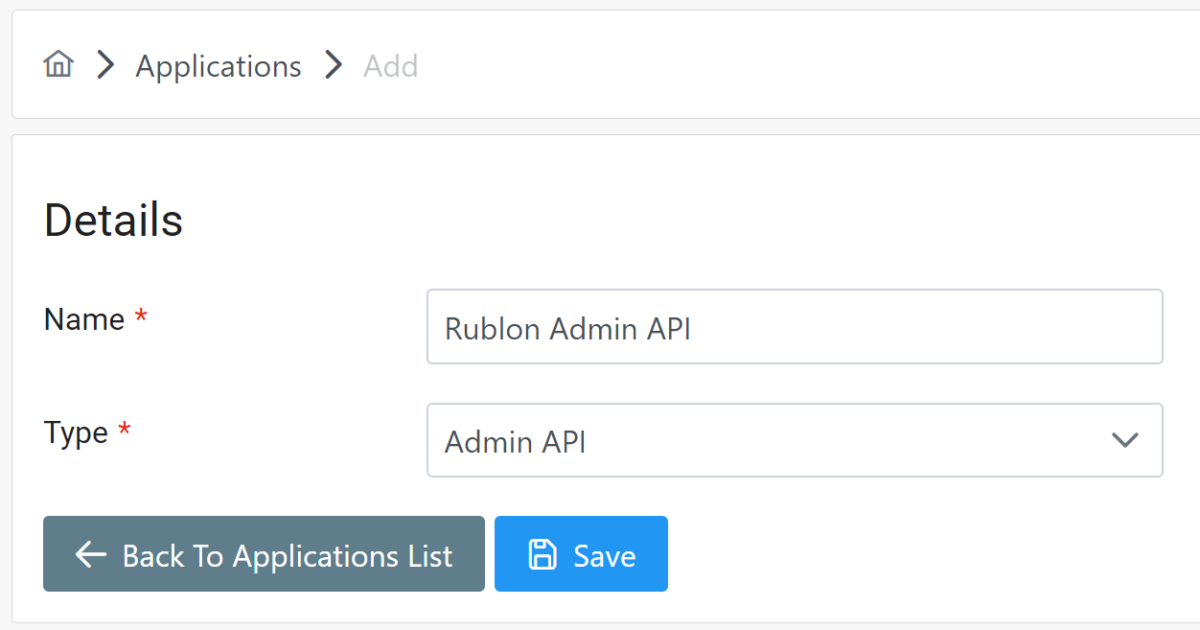Focus the Name input field
The width and height of the screenshot is (1200, 630).
[x=794, y=327]
